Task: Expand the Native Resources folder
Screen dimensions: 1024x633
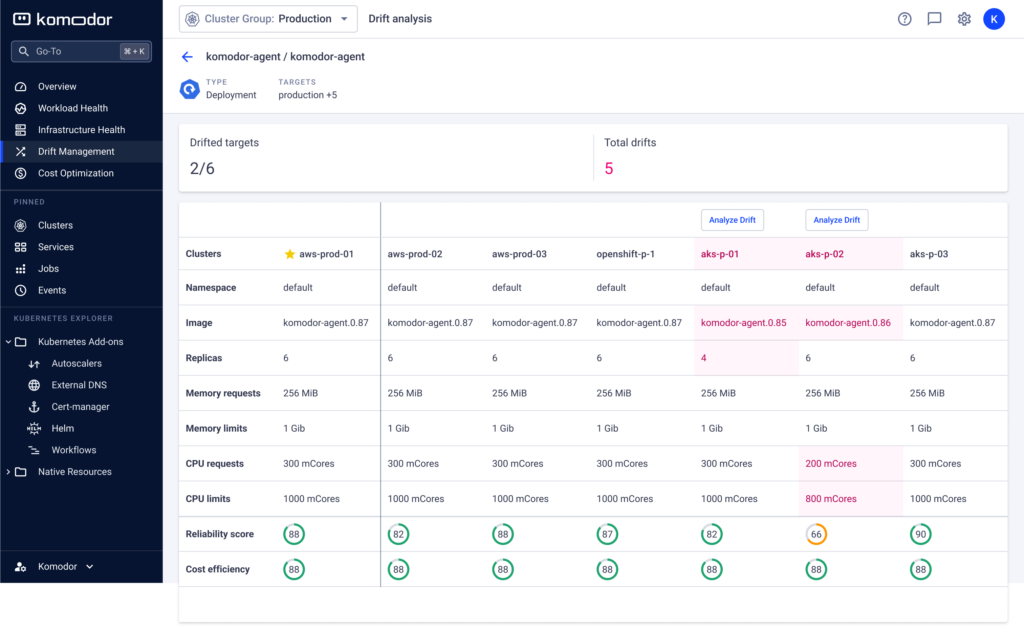Action: coord(8,472)
